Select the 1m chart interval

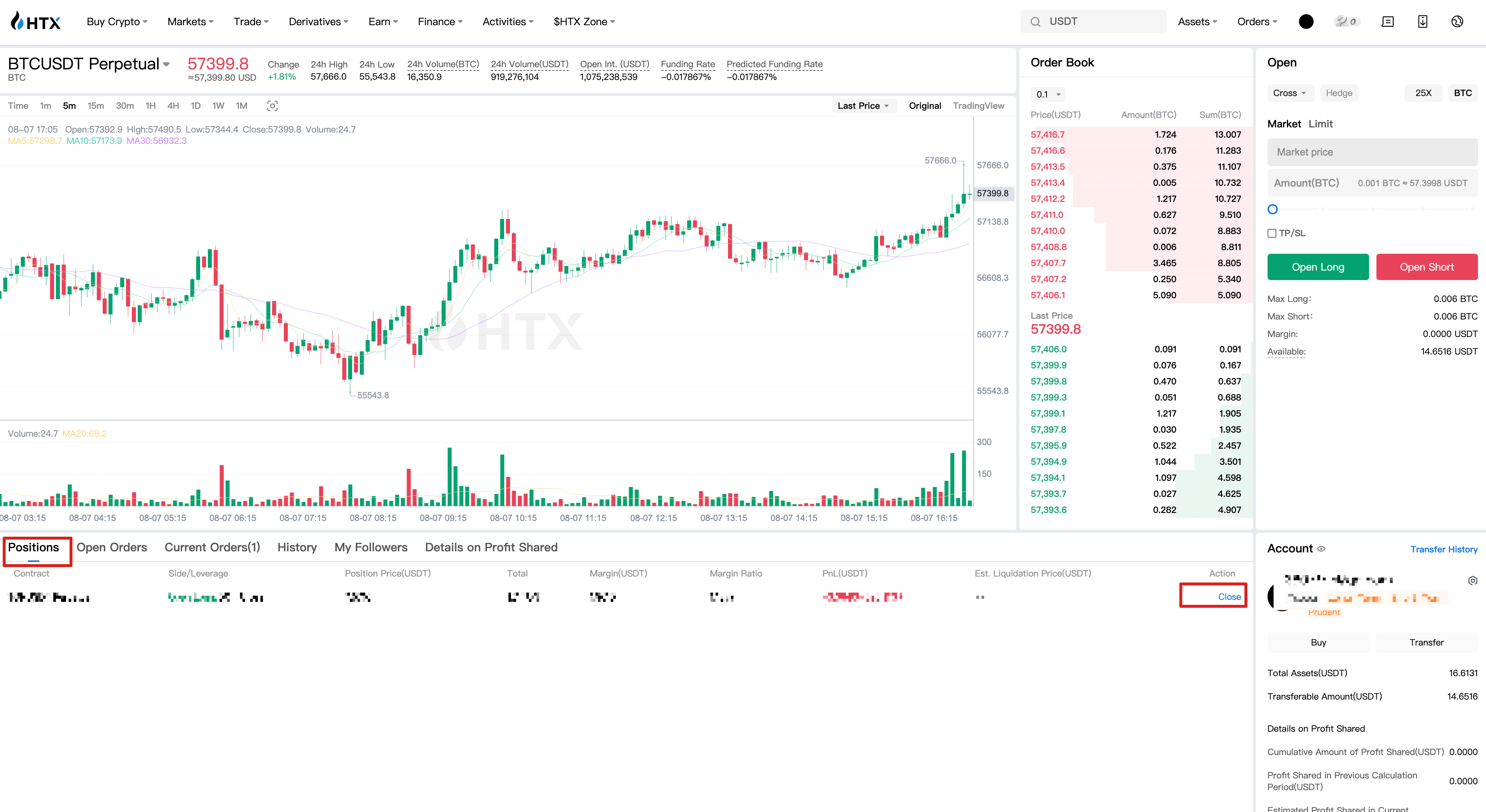(46, 106)
